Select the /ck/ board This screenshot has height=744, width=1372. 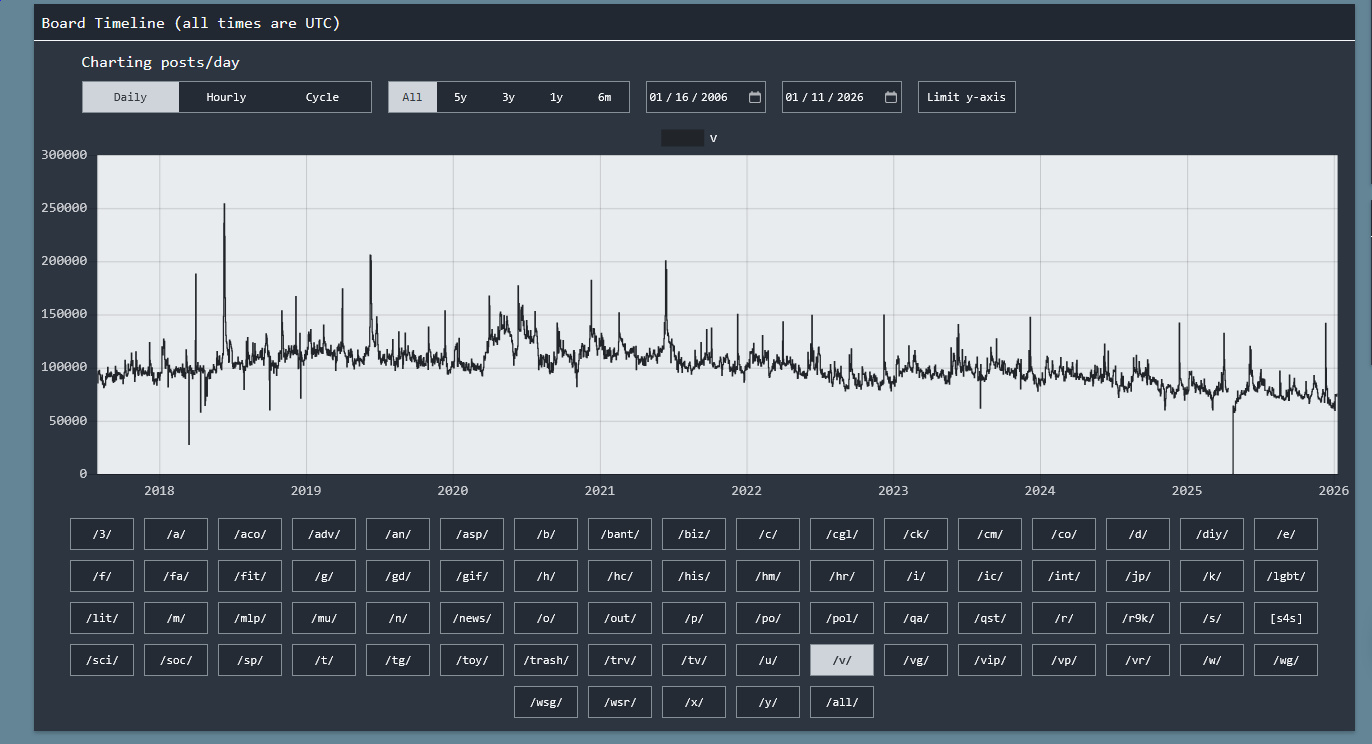click(916, 534)
